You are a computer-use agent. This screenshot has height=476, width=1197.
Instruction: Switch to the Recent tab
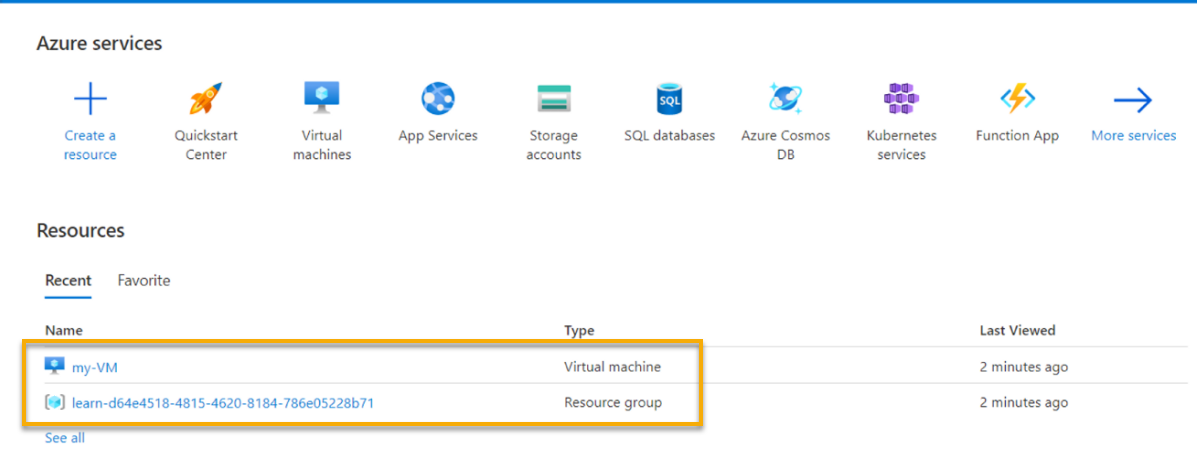(68, 281)
